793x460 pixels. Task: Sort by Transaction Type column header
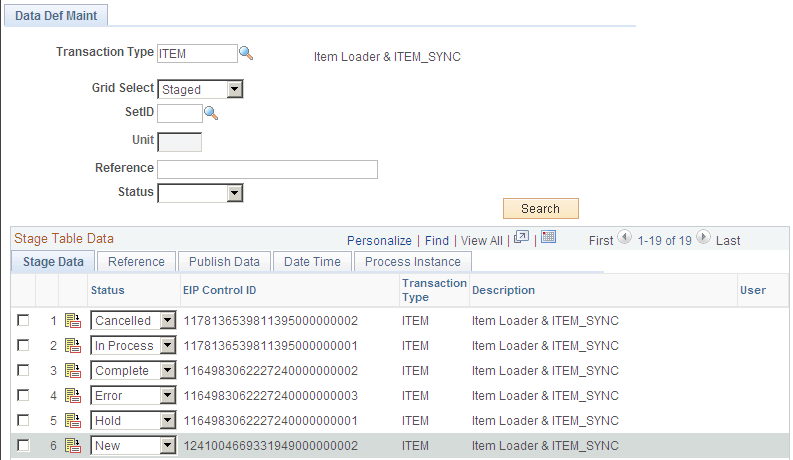point(434,290)
